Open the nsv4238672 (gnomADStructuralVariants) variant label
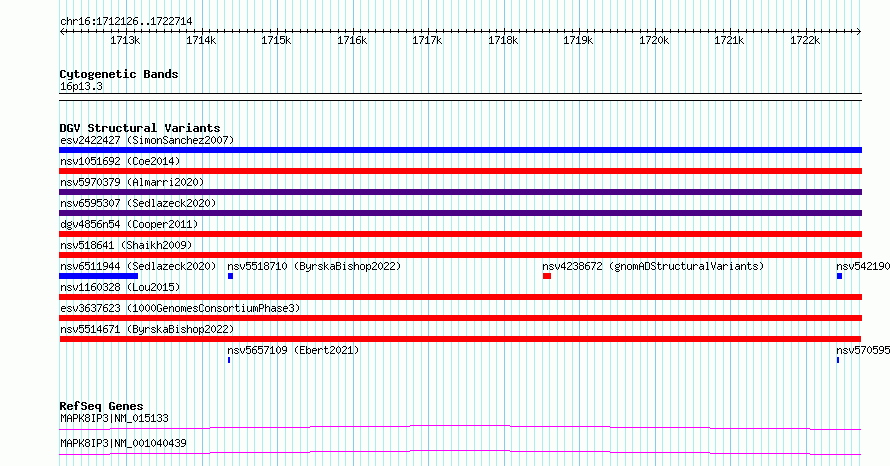The width and height of the screenshot is (890, 466). 653,266
